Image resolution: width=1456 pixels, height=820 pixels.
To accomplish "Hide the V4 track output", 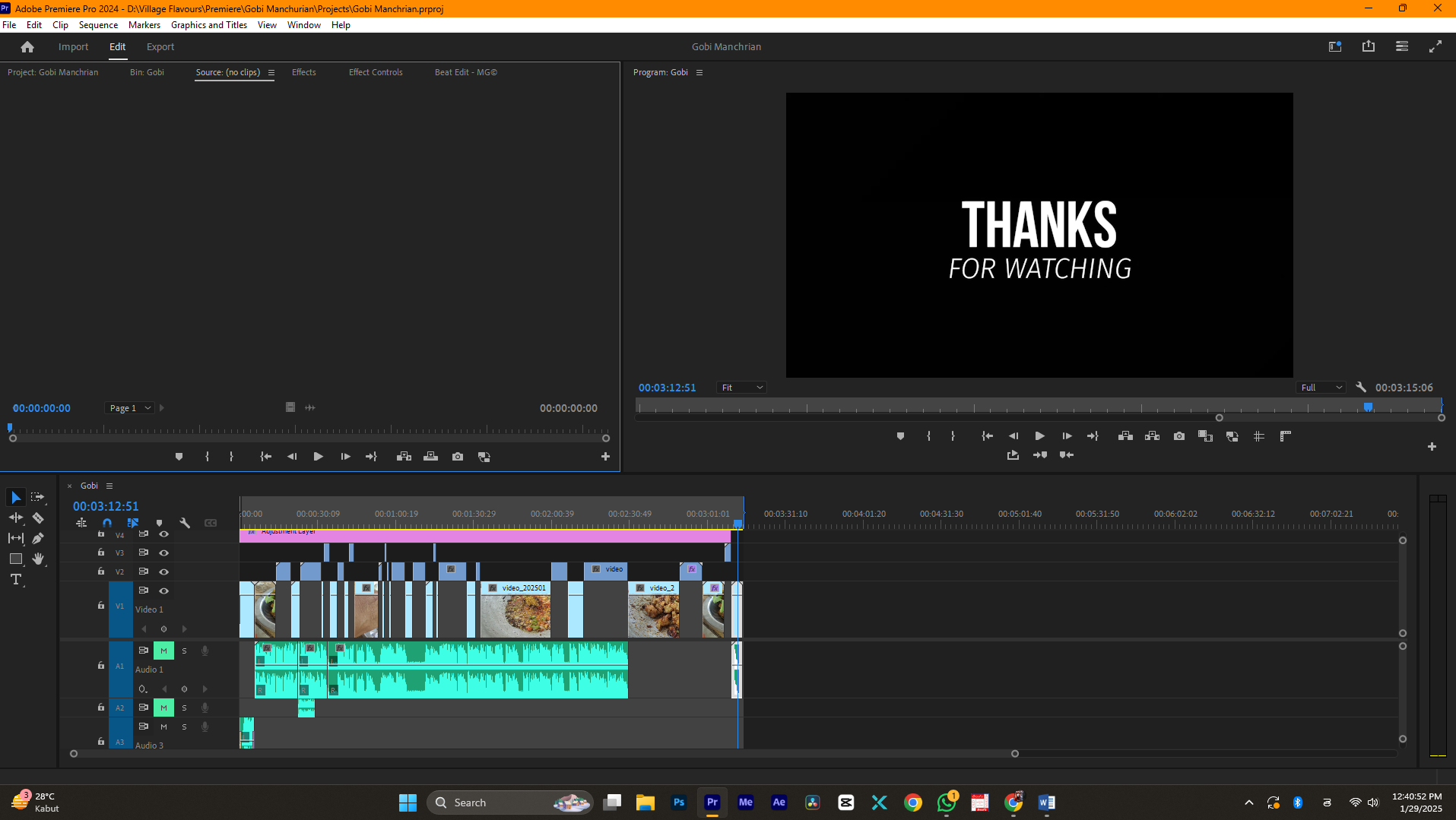I will (x=163, y=534).
